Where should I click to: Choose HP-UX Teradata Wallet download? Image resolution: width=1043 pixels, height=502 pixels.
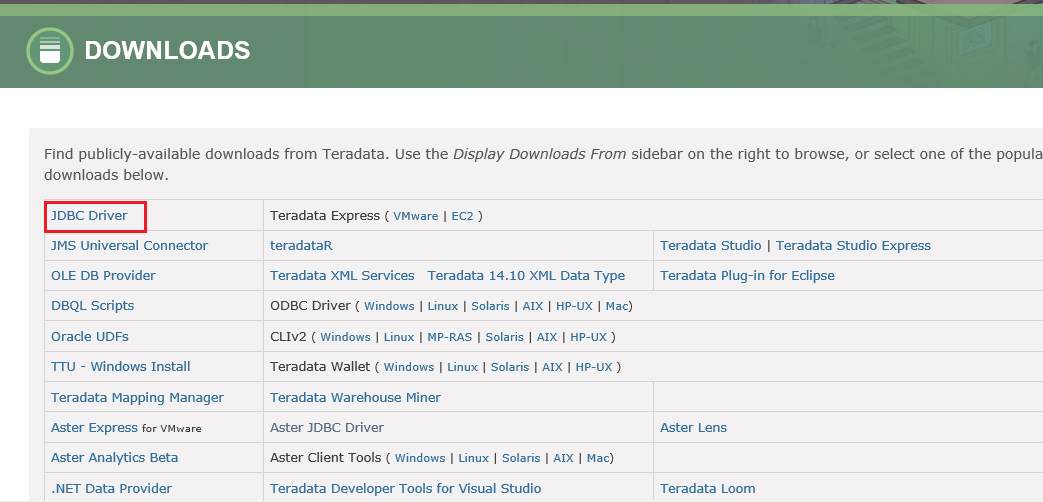click(594, 367)
